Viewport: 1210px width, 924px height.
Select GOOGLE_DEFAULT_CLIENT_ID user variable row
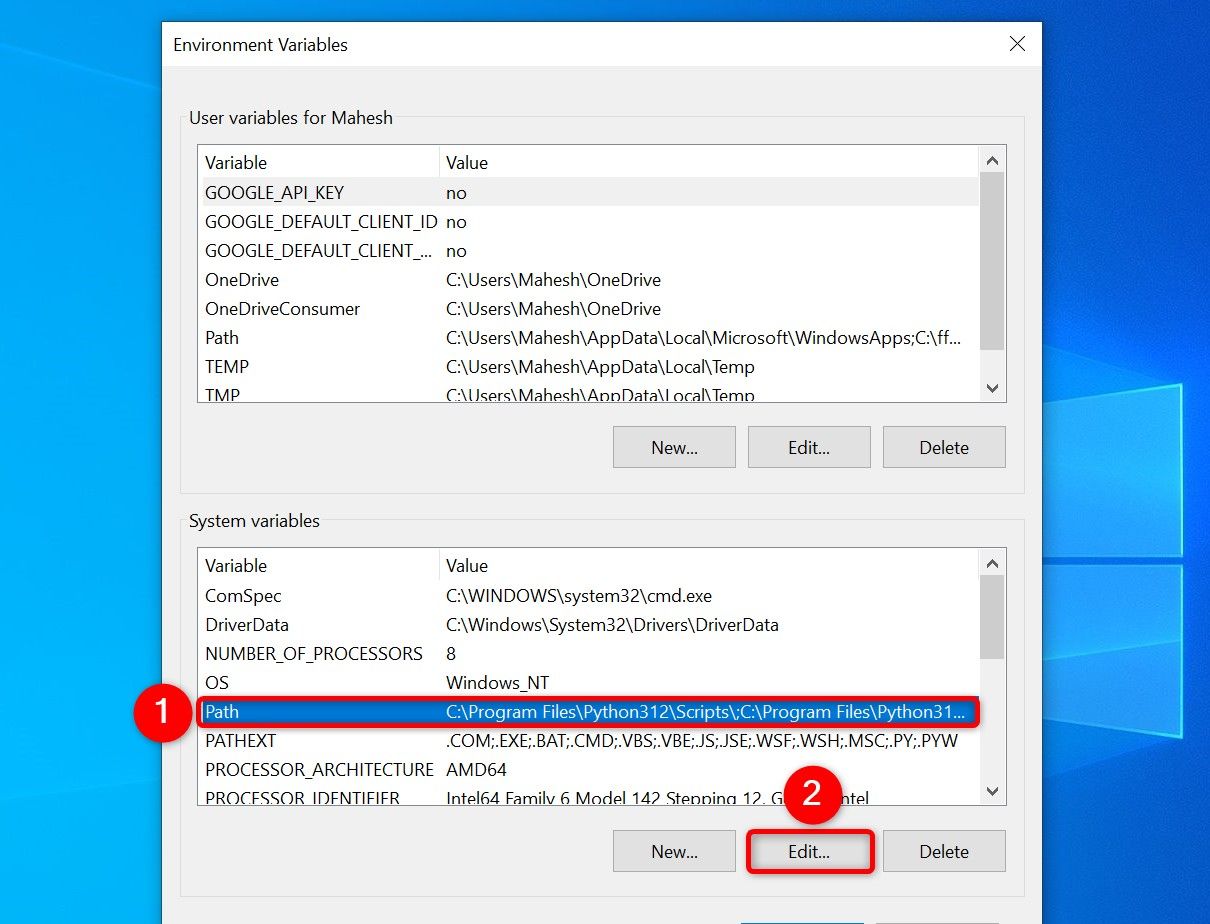(589, 222)
